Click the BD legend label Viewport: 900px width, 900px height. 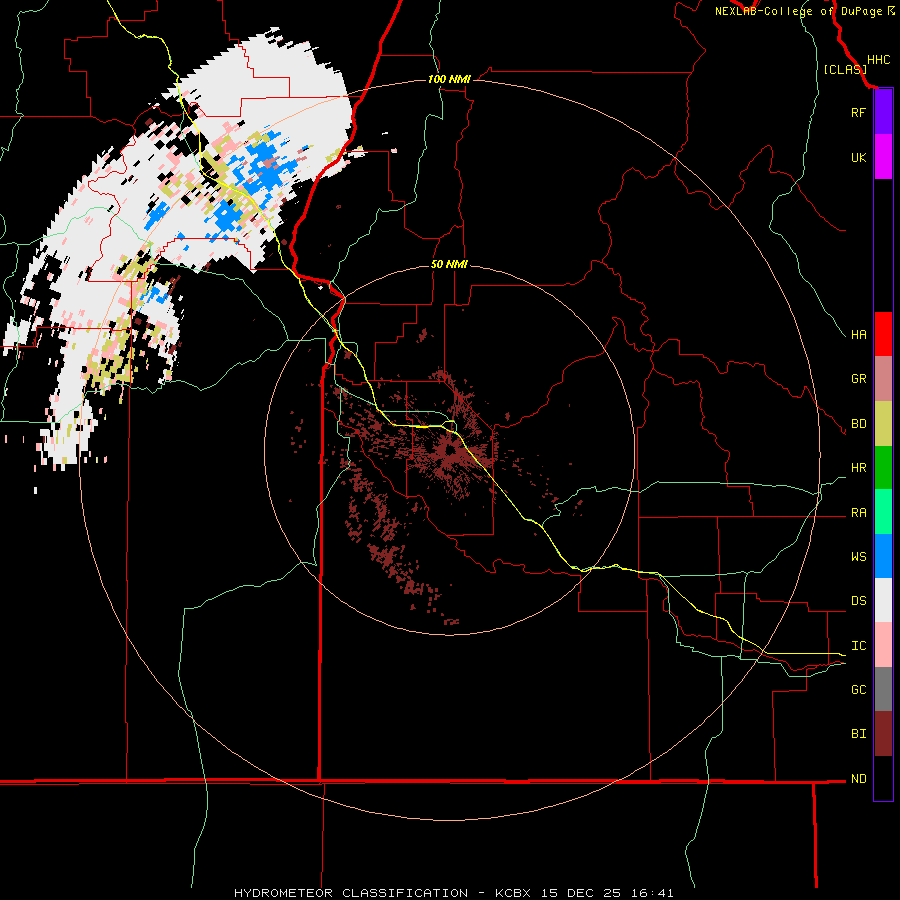pos(858,424)
